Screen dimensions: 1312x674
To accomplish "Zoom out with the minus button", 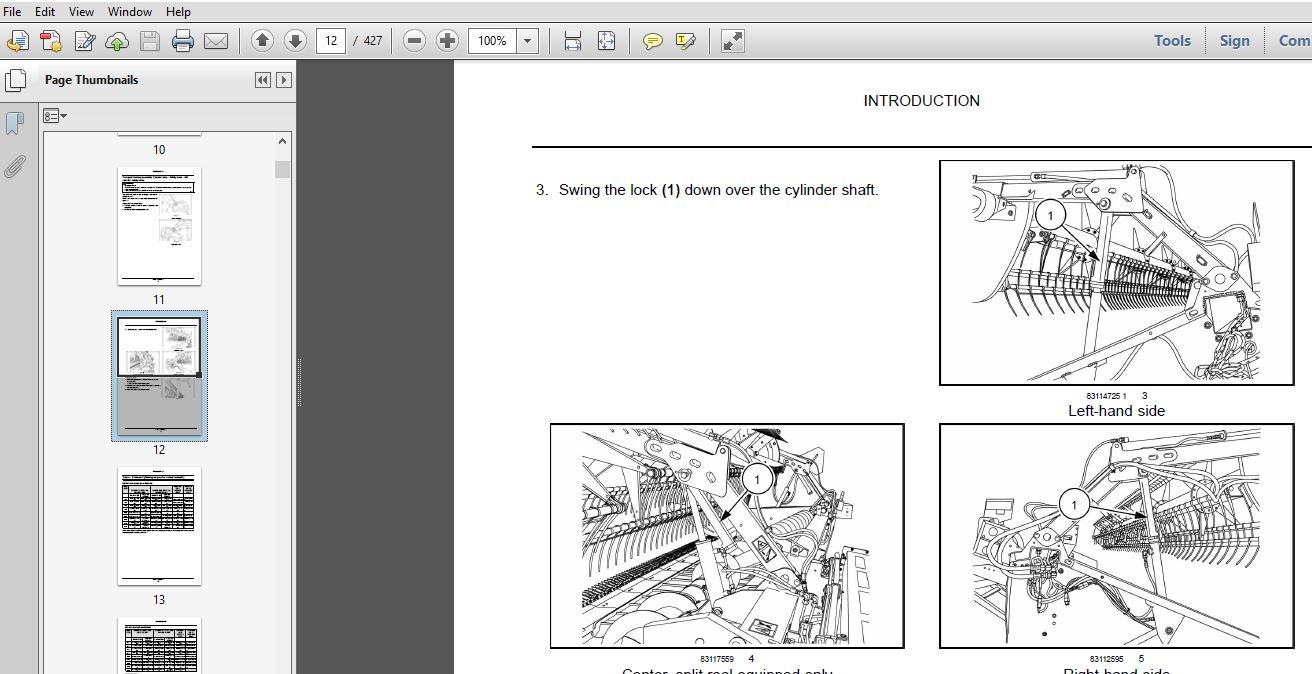I will point(415,41).
